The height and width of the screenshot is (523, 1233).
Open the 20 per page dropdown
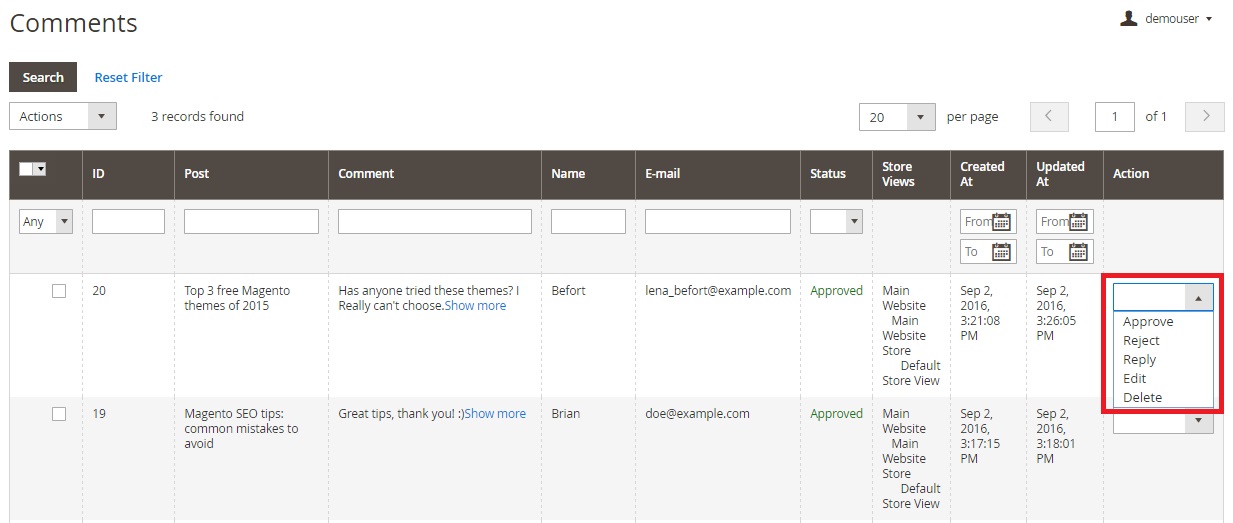897,117
